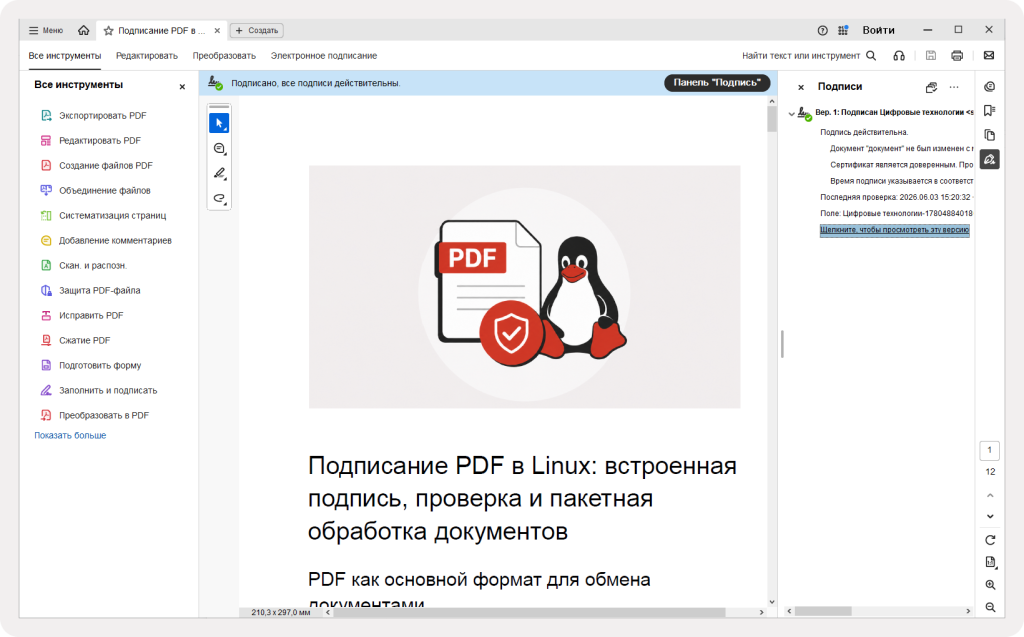The width and height of the screenshot is (1024, 637).
Task: Collapse the Вер. 1 signature tree node
Action: [x=792, y=114]
